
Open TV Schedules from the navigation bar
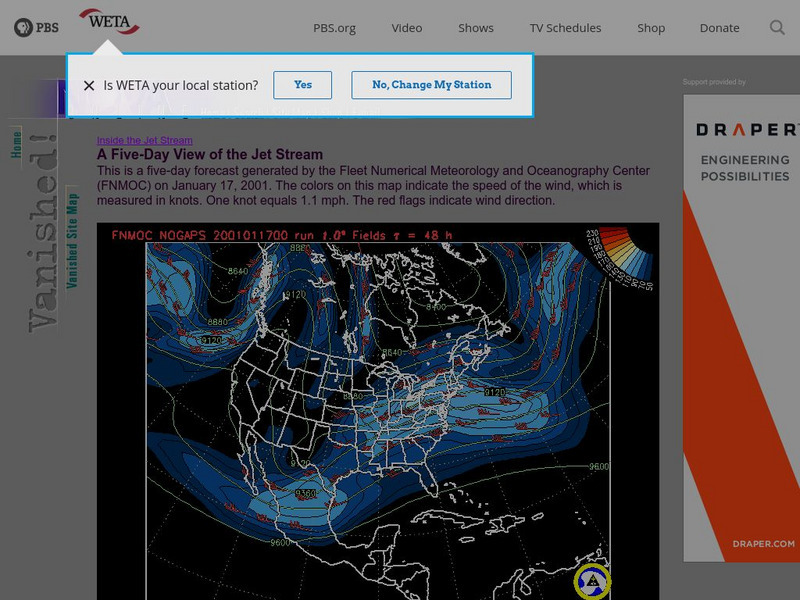566,28
